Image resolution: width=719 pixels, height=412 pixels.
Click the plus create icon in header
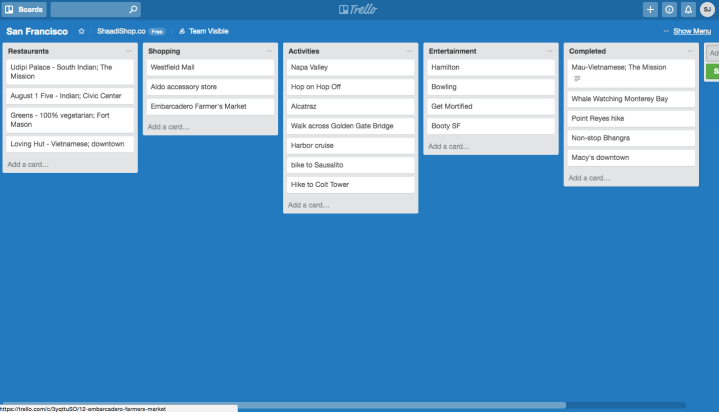tap(650, 10)
